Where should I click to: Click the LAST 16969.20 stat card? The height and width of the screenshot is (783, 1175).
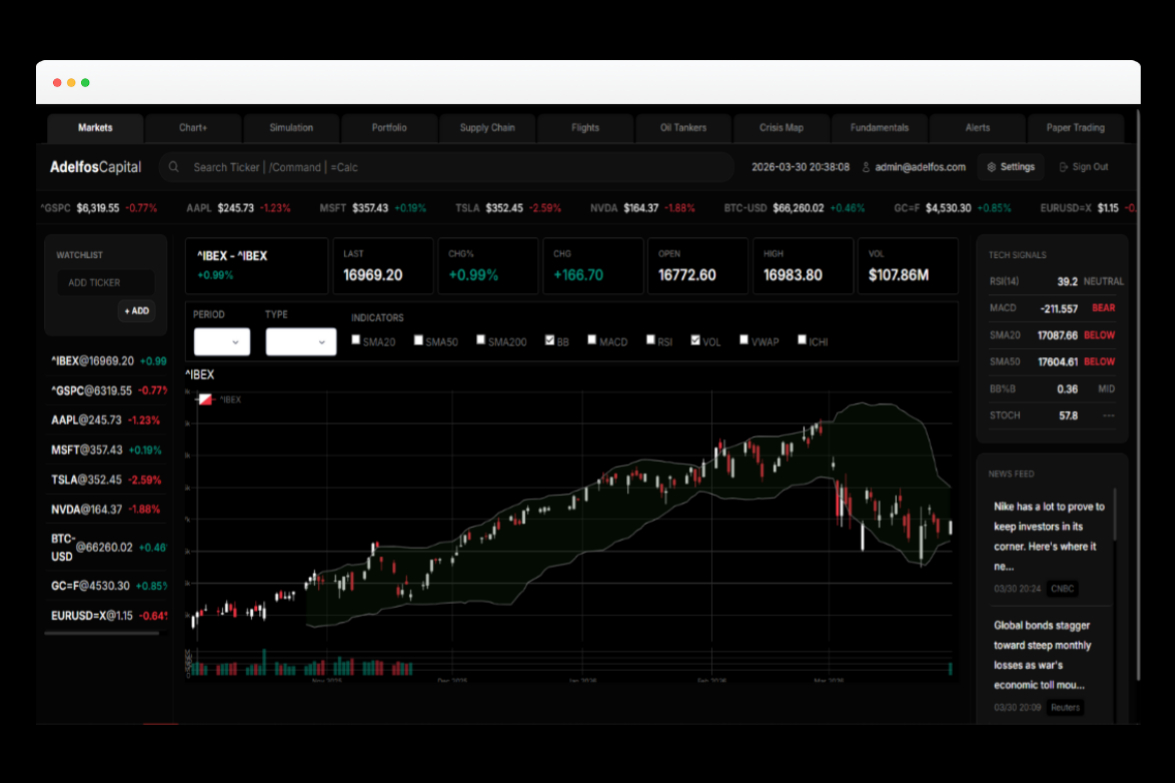[383, 265]
